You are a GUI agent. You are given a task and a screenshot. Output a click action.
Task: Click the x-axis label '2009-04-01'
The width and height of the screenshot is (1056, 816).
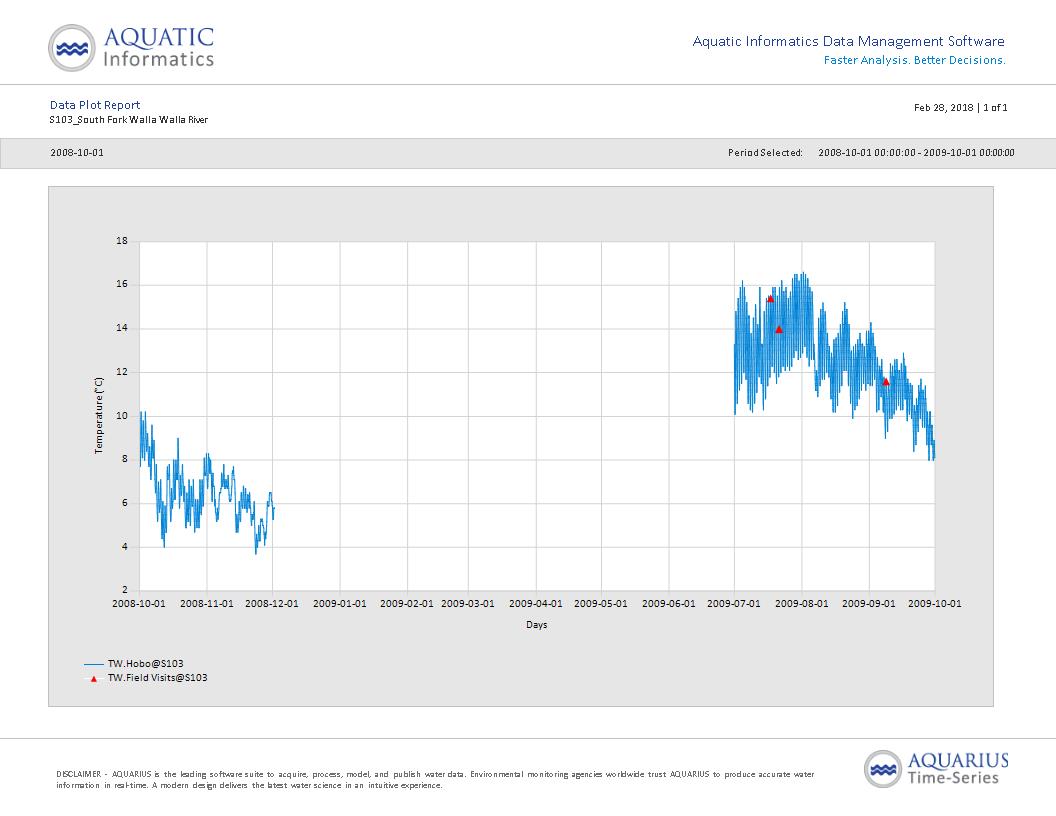(x=535, y=604)
